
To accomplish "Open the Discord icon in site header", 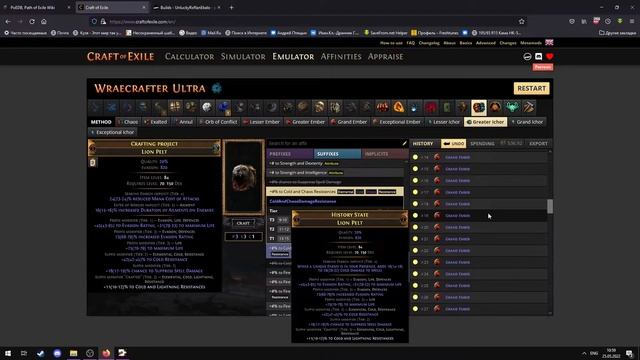I will [538, 57].
